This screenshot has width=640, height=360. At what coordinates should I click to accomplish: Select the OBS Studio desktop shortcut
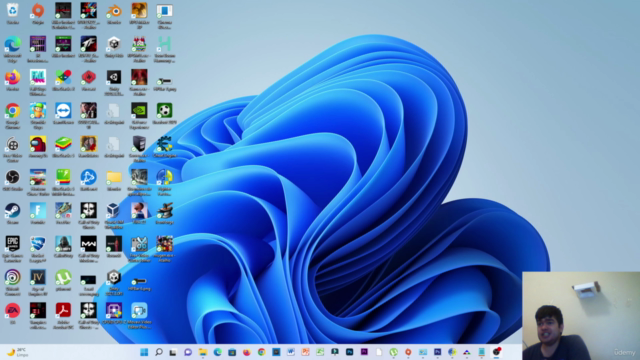pyautogui.click(x=13, y=180)
